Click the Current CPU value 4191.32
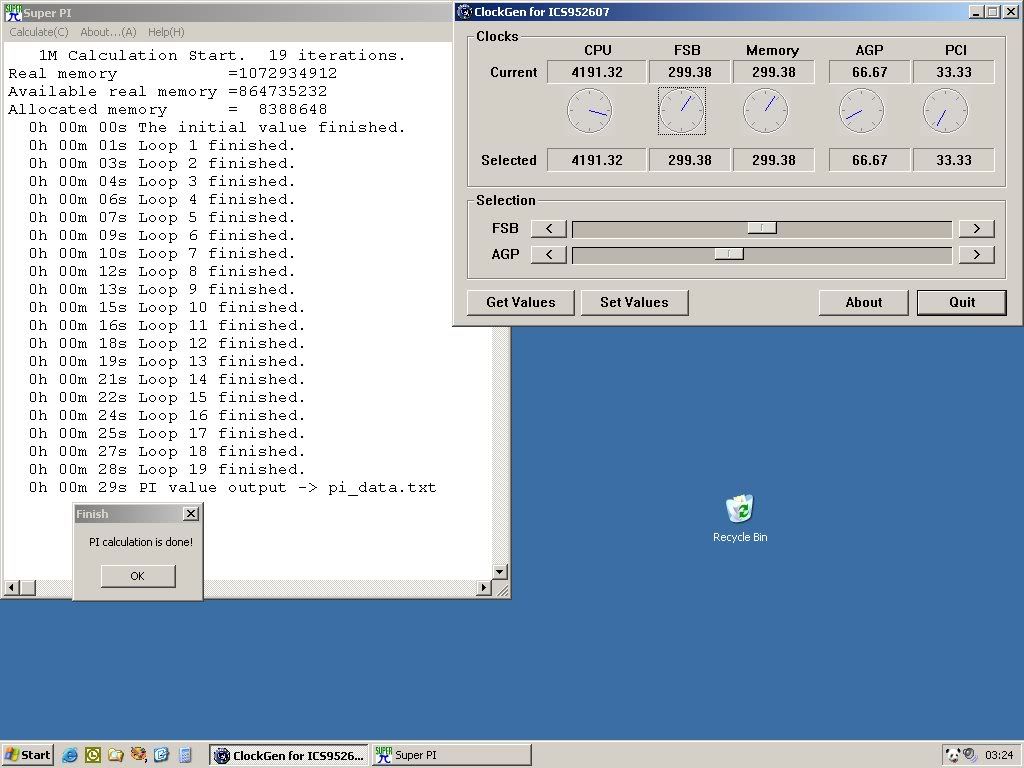 [x=597, y=72]
